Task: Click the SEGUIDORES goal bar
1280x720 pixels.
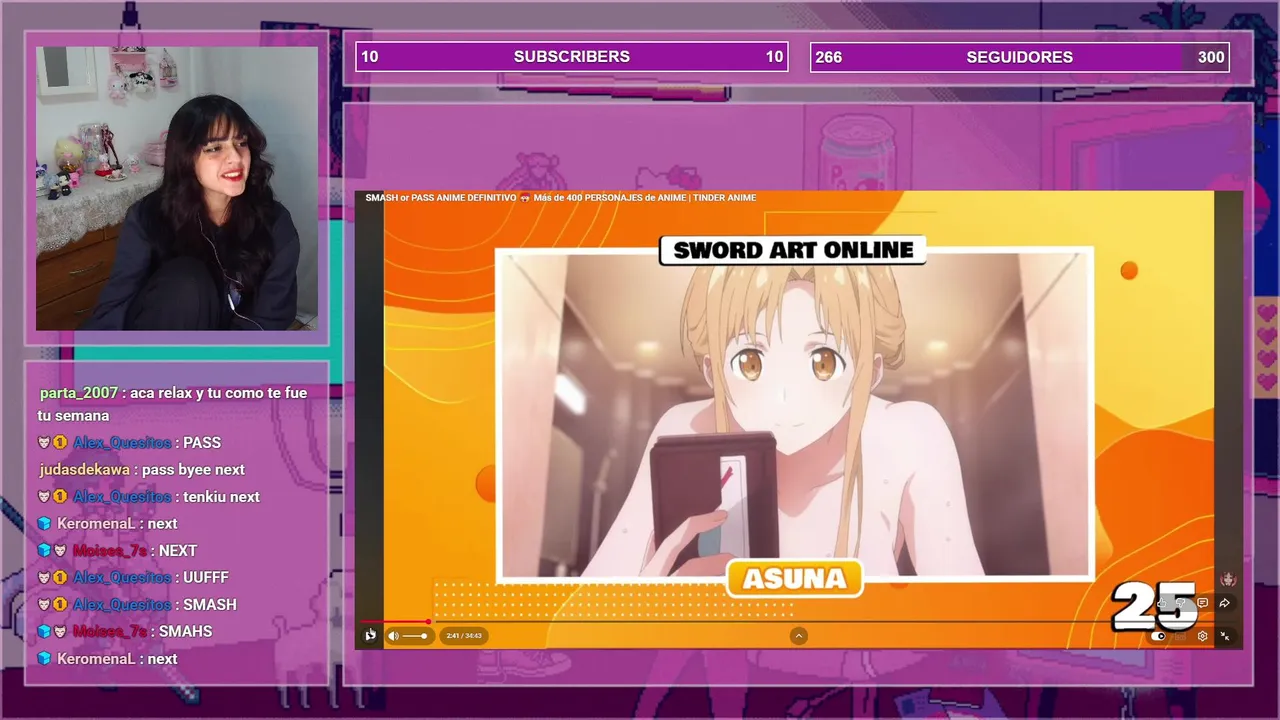Action: [x=1019, y=57]
